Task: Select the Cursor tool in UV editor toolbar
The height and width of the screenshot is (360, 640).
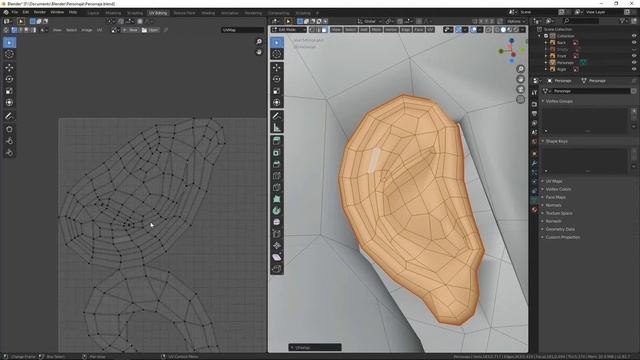Action: [9, 54]
